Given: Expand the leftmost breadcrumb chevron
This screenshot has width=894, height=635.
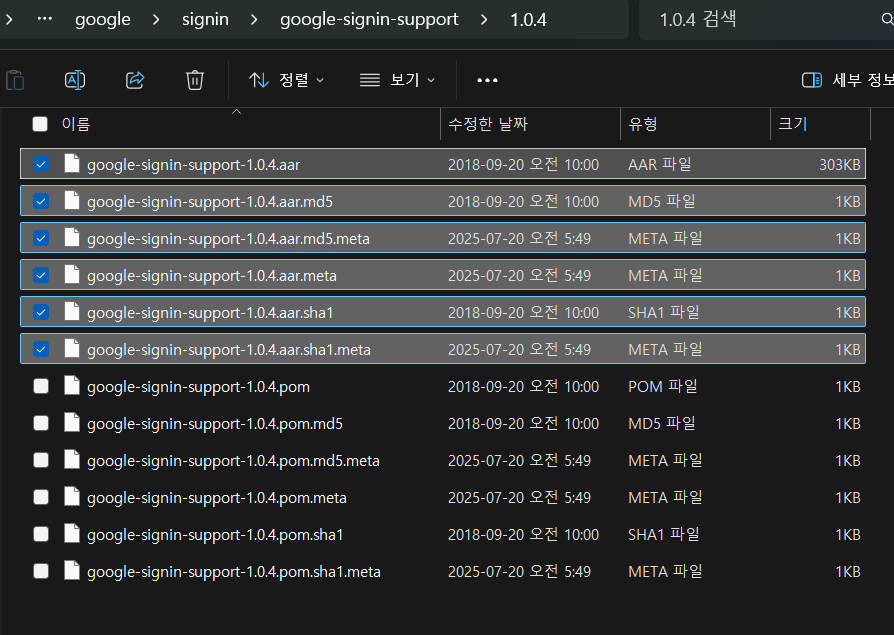Looking at the screenshot, I should (9, 20).
